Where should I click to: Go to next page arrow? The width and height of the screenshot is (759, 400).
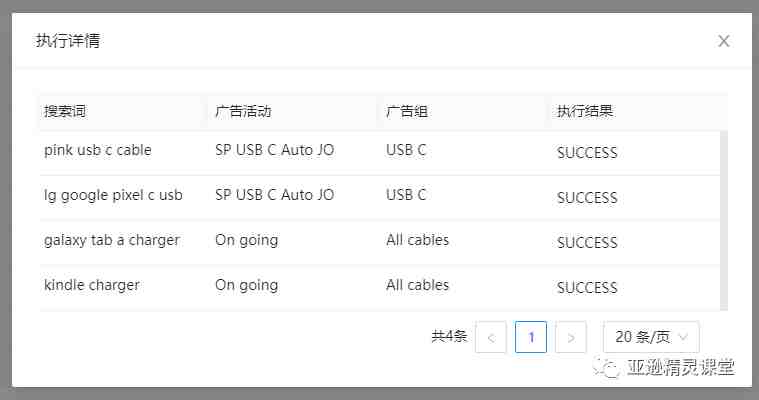[571, 337]
